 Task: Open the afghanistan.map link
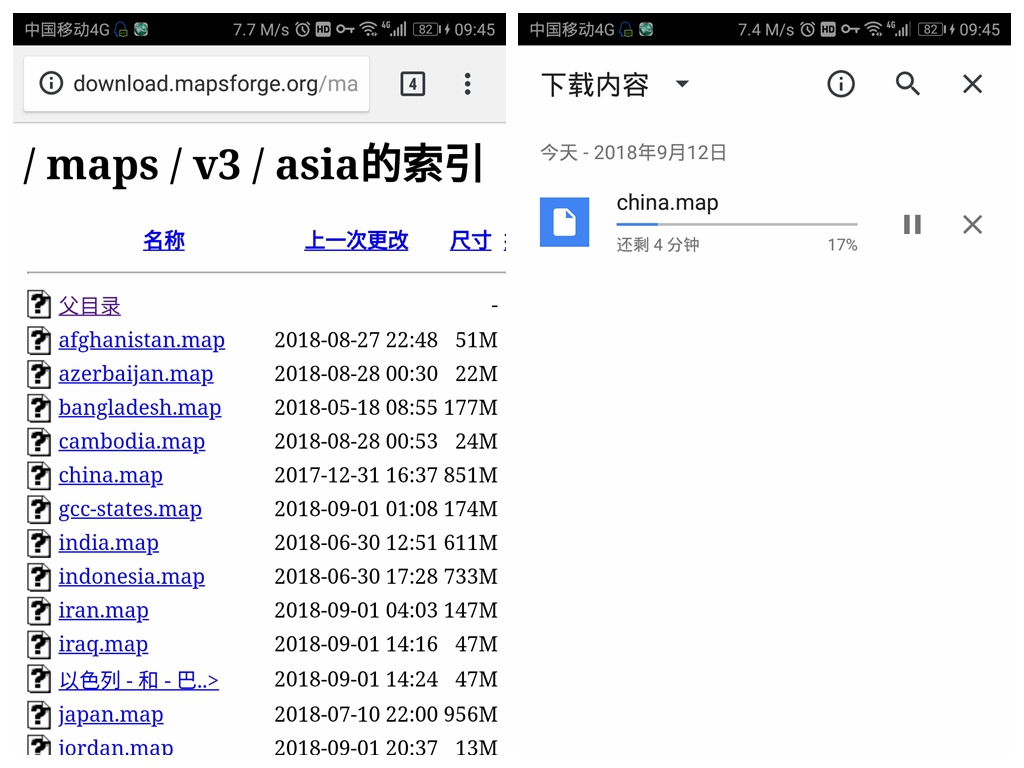141,340
